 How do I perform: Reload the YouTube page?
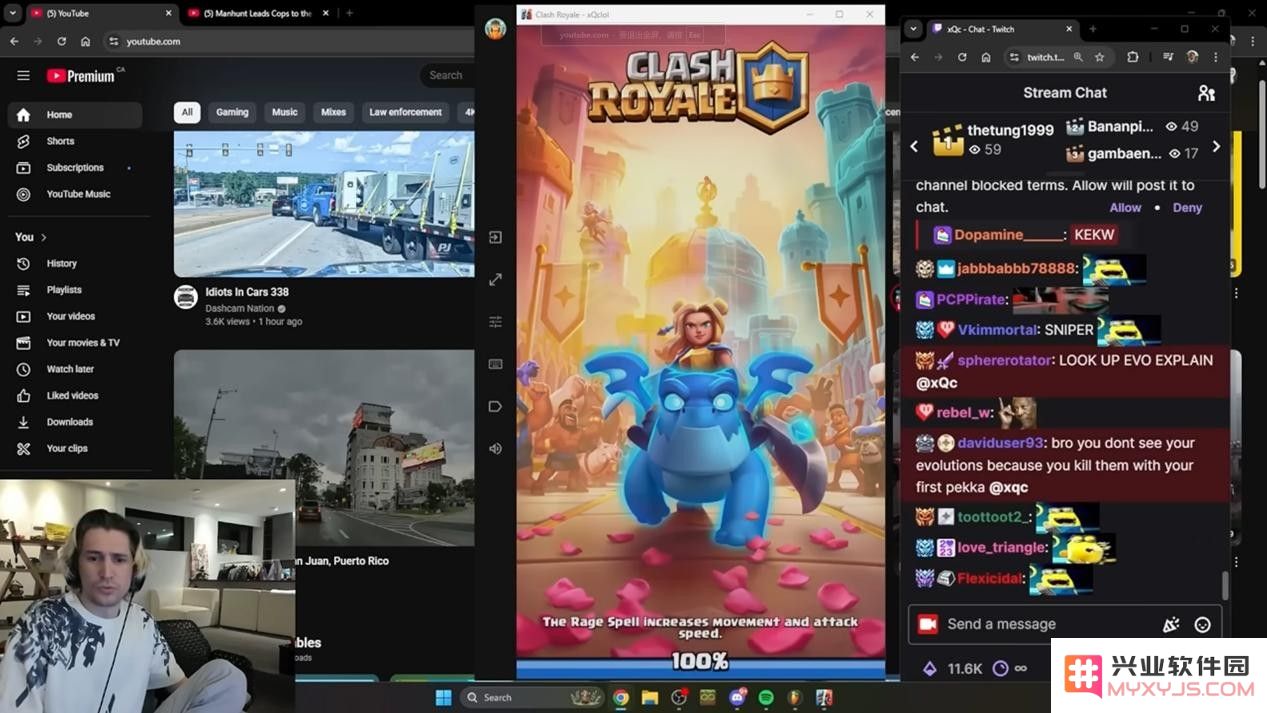(62, 41)
